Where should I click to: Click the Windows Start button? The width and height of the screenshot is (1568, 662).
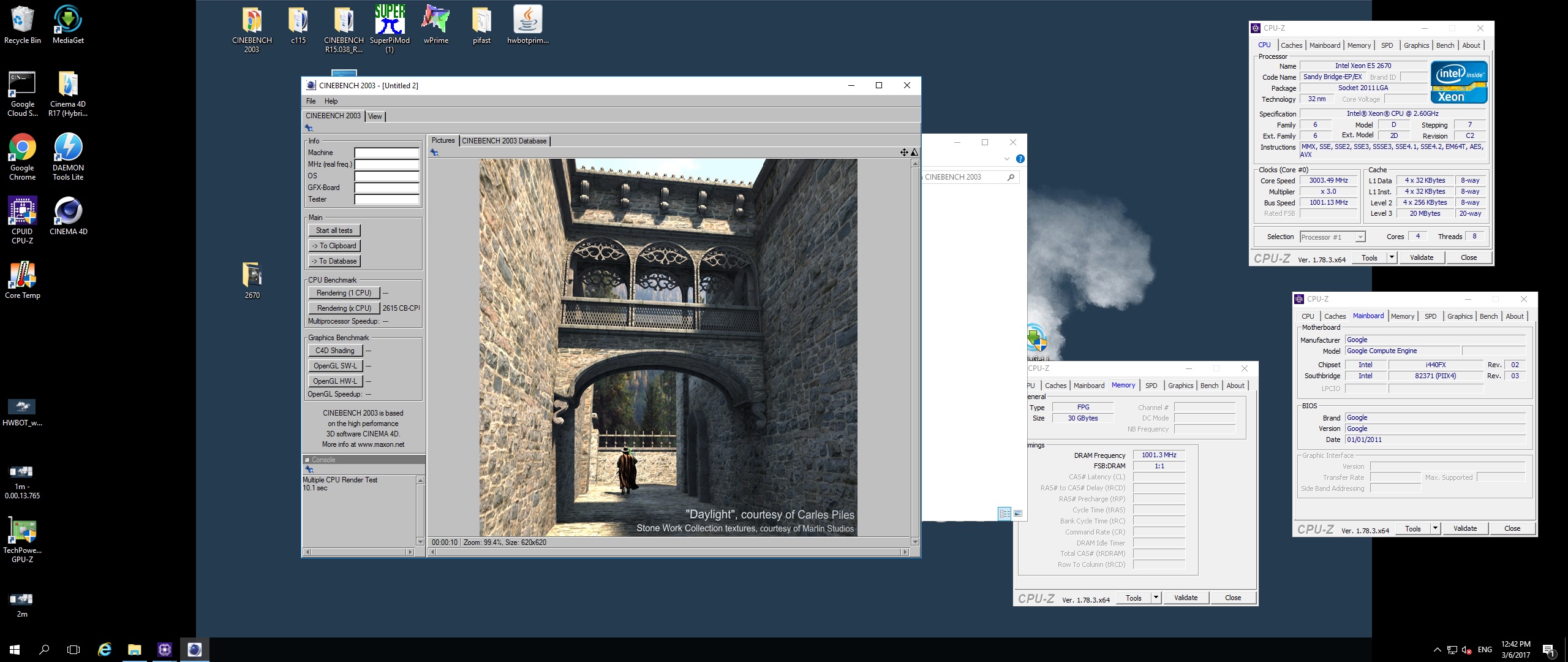[15, 650]
